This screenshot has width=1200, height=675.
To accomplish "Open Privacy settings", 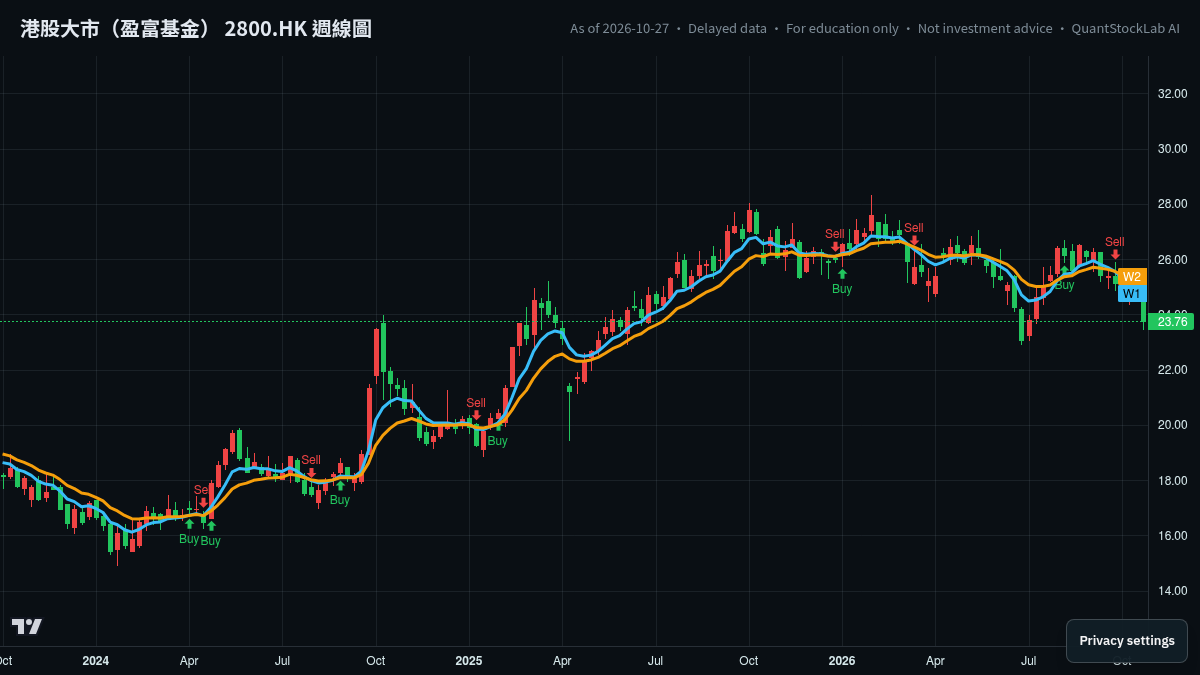I will (x=1127, y=641).
